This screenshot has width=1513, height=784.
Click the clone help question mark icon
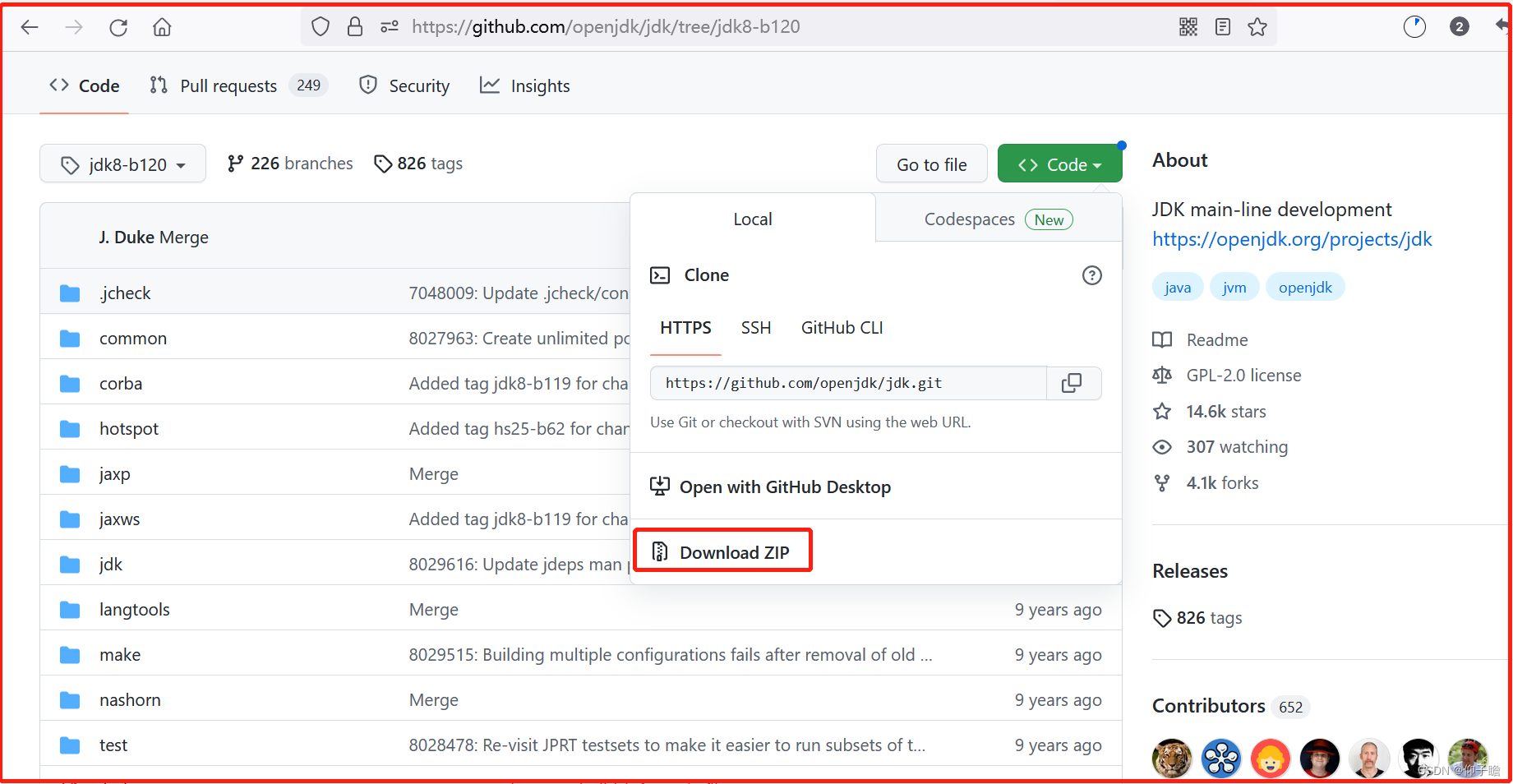[x=1091, y=275]
